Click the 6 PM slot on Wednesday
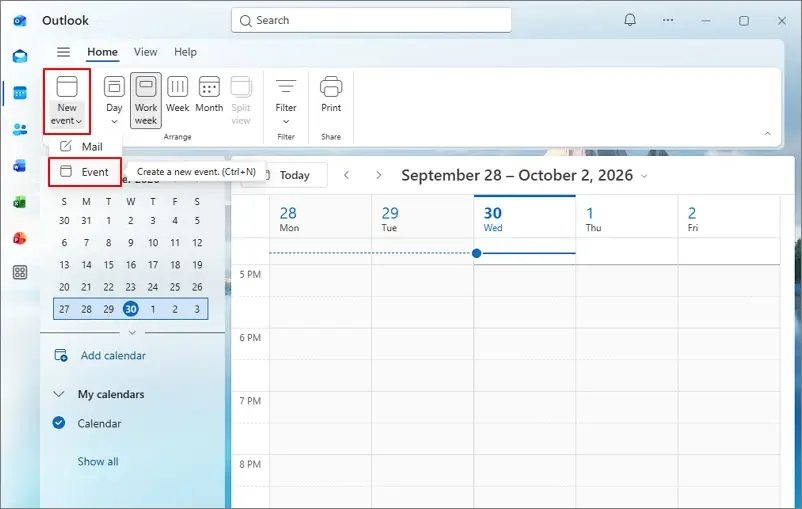Screen dimensions: 802x509 tap(525, 344)
